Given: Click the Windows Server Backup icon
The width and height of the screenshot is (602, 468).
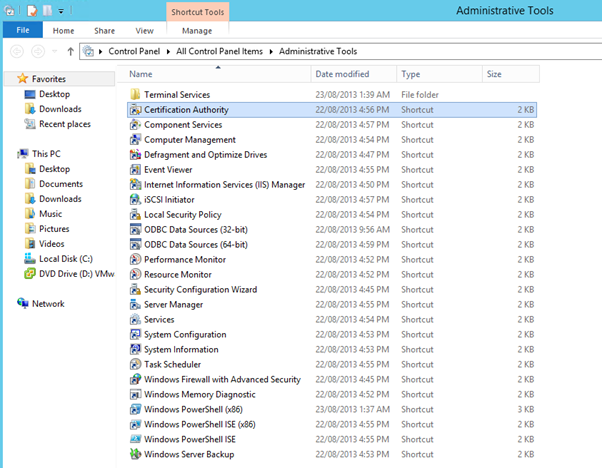Looking at the screenshot, I should tap(136, 455).
